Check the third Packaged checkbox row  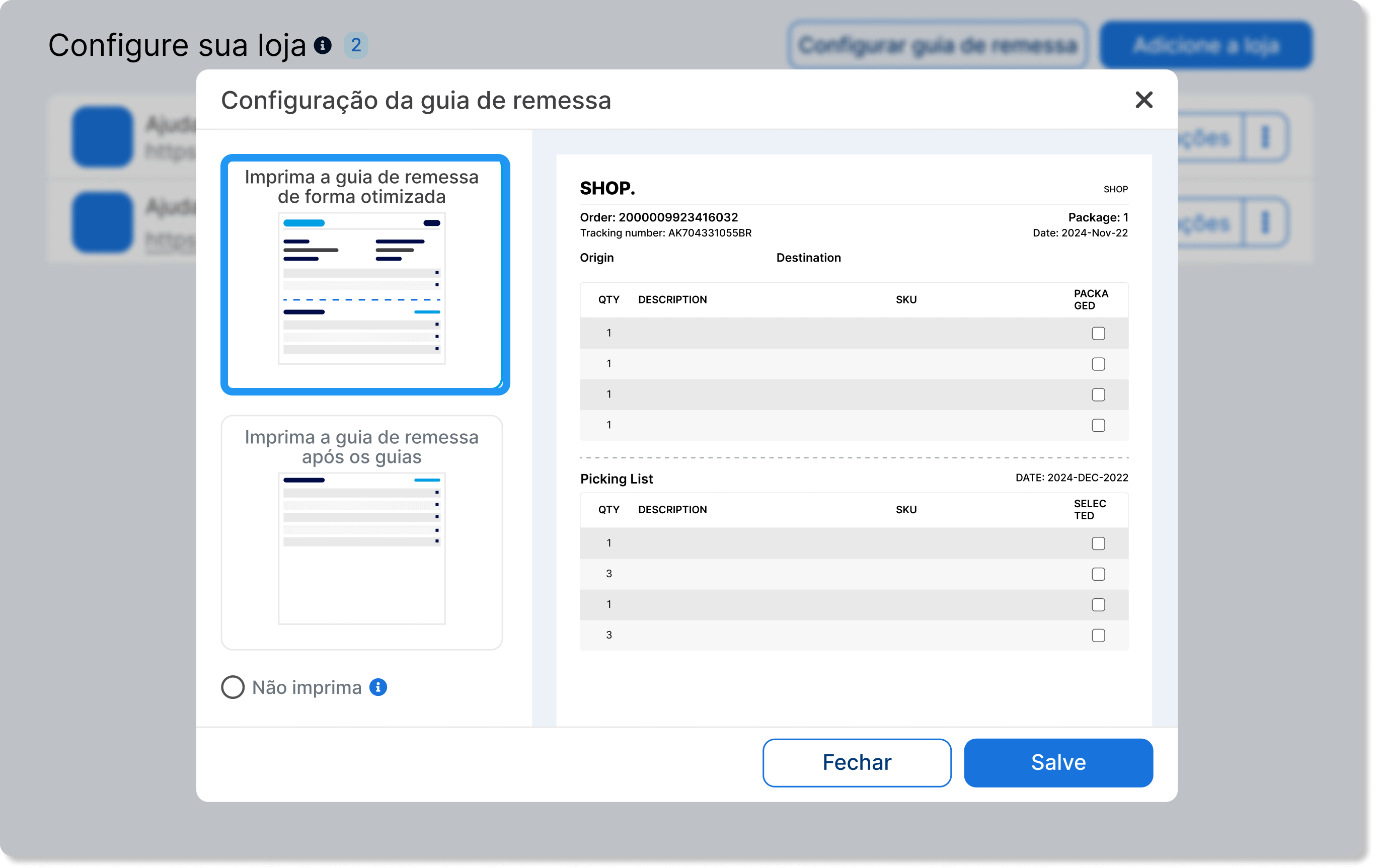tap(1098, 394)
